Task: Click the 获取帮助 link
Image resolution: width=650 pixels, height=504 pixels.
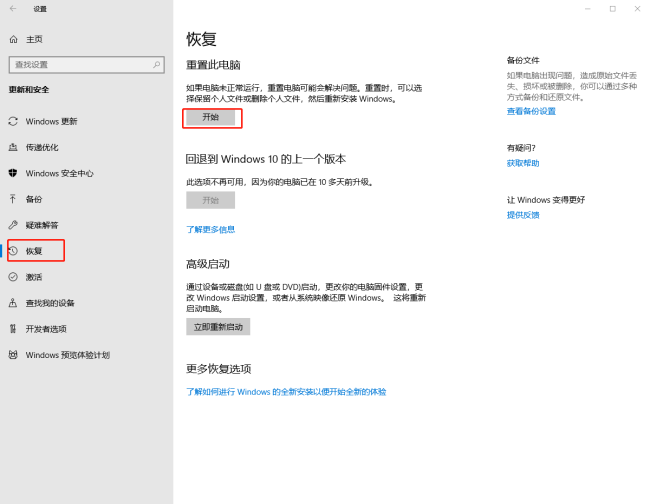Action: coord(523,163)
